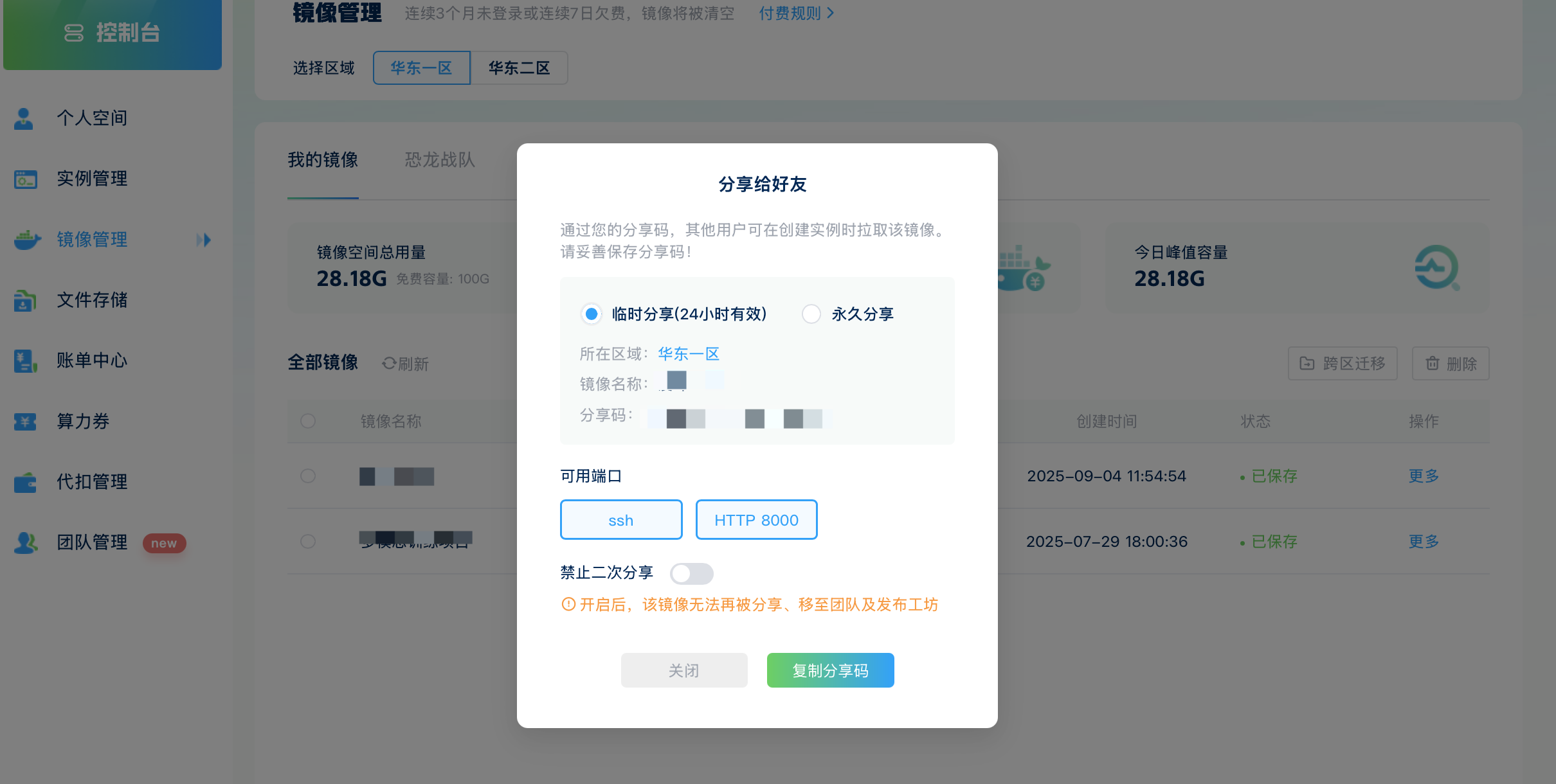The width and height of the screenshot is (1556, 784).
Task: Open 文件存储 in the sidebar
Action: 92,300
